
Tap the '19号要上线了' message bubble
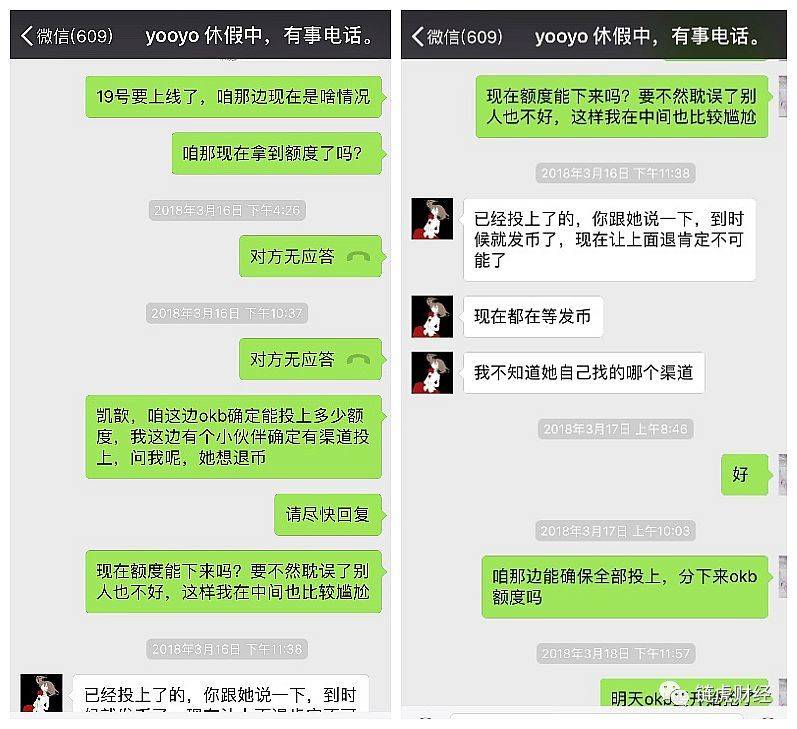point(234,97)
